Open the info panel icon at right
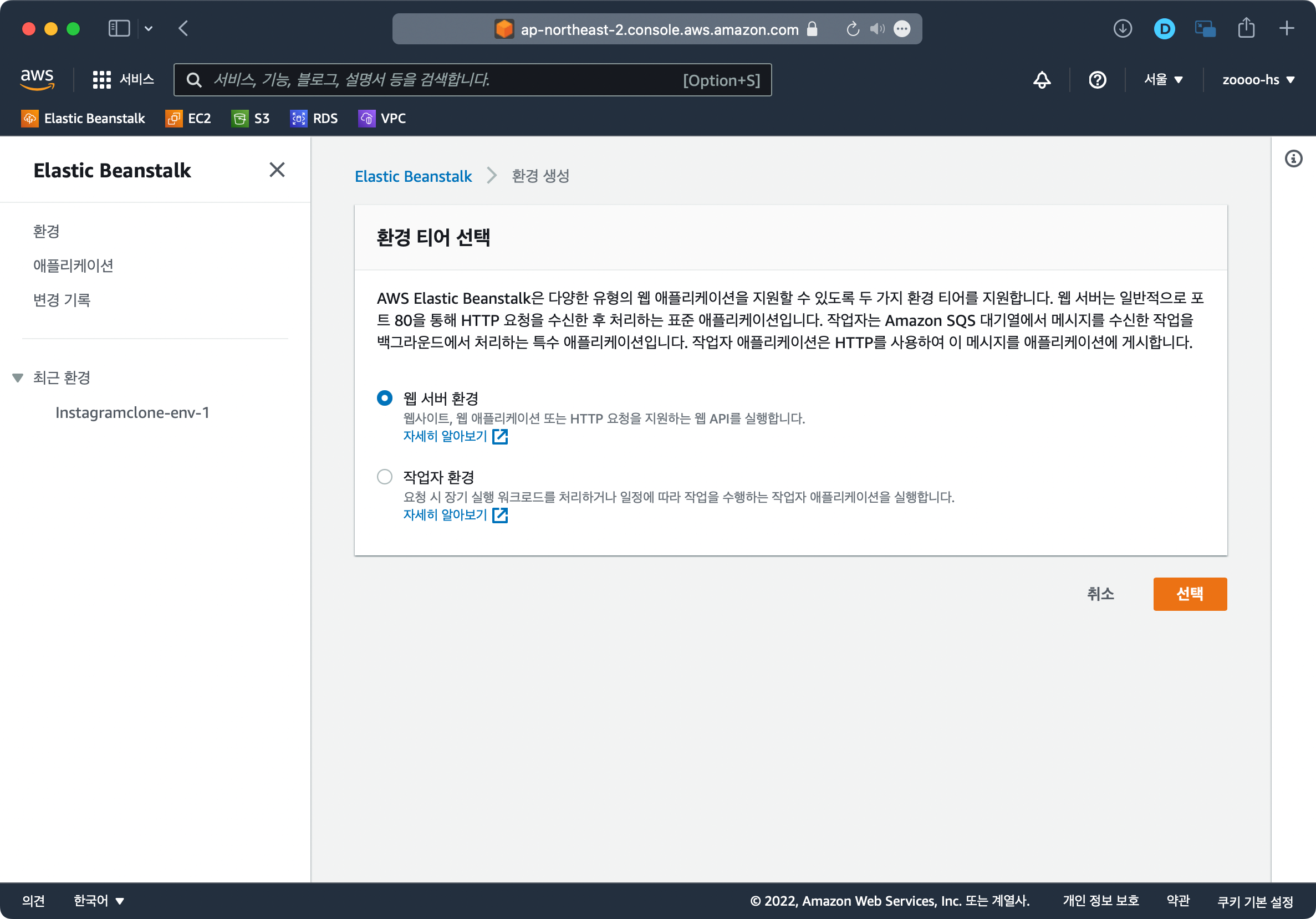Image resolution: width=1316 pixels, height=919 pixels. coord(1293,159)
